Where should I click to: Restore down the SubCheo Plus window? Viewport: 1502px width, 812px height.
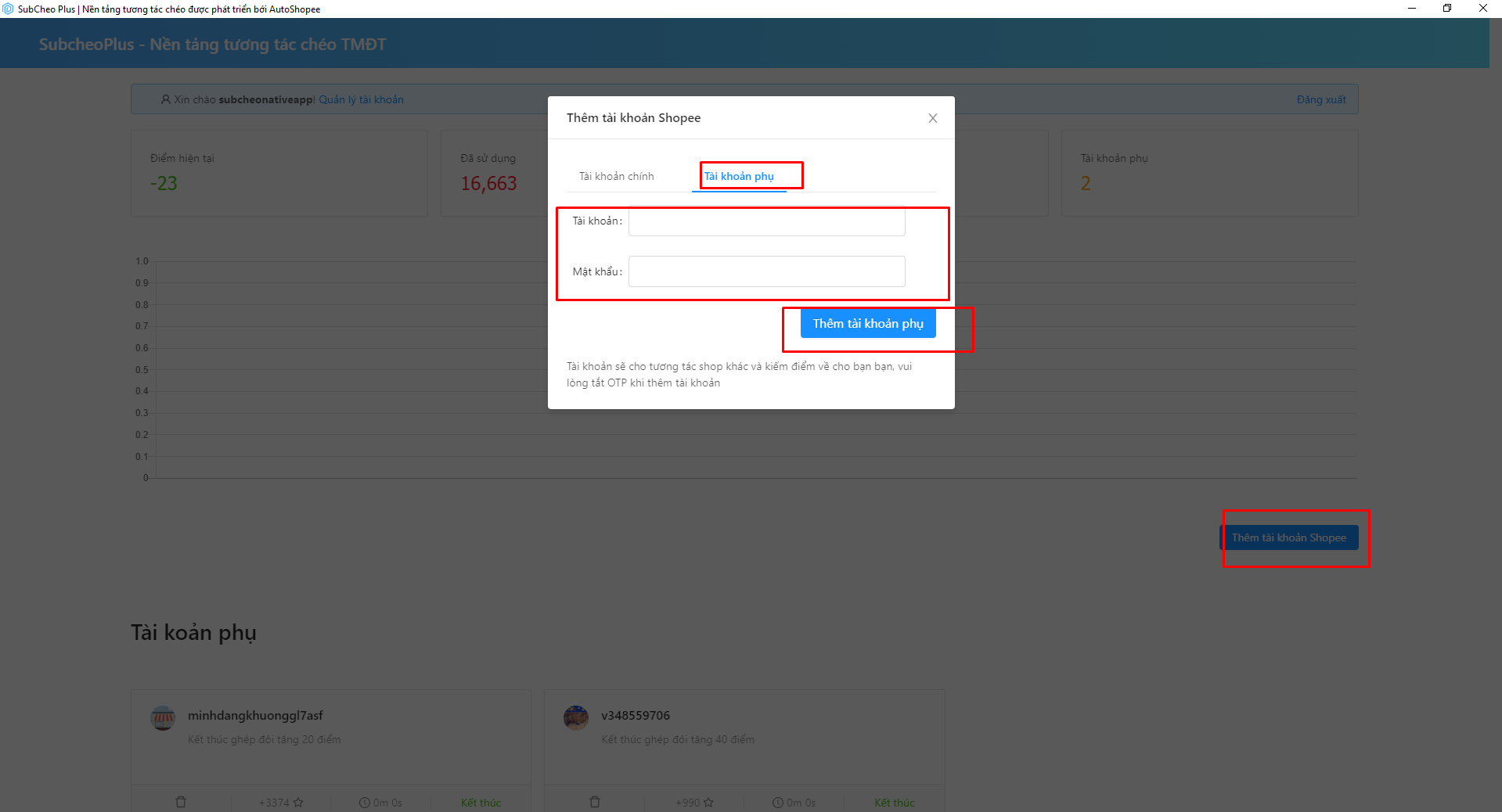point(1447,9)
